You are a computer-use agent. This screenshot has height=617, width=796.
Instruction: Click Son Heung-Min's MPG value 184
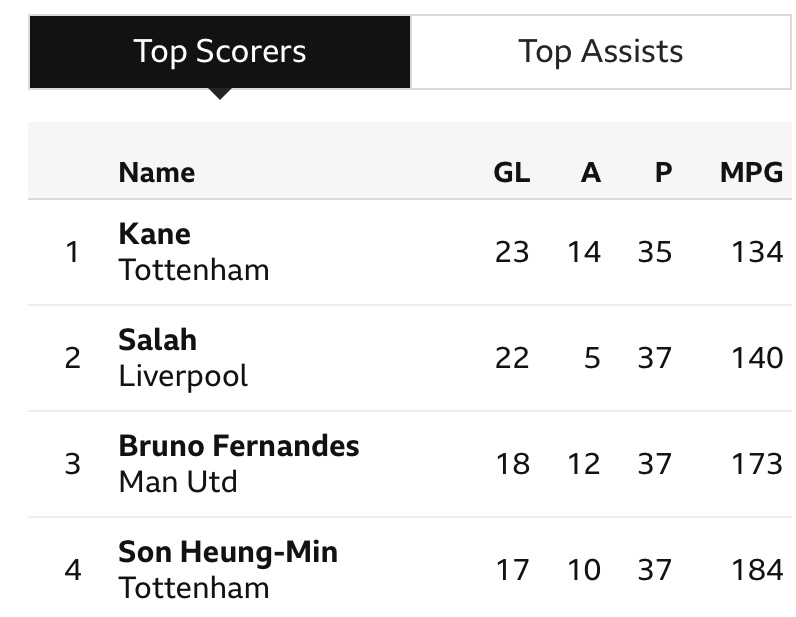point(756,569)
